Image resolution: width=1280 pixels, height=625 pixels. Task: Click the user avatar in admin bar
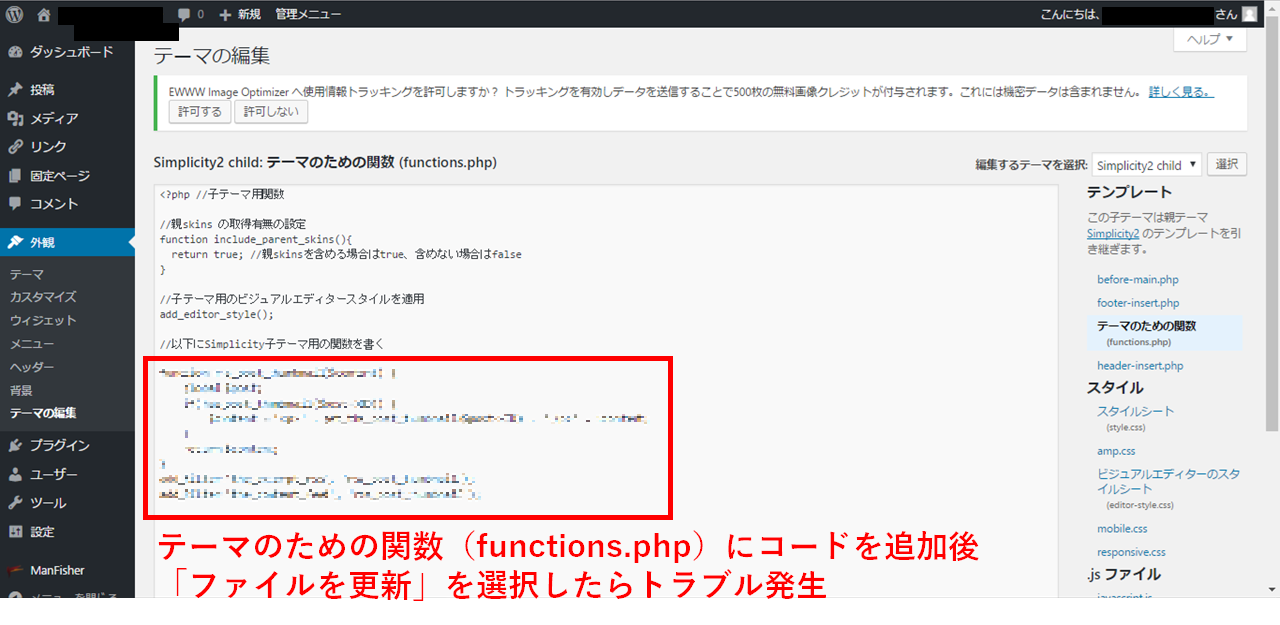[x=1250, y=14]
